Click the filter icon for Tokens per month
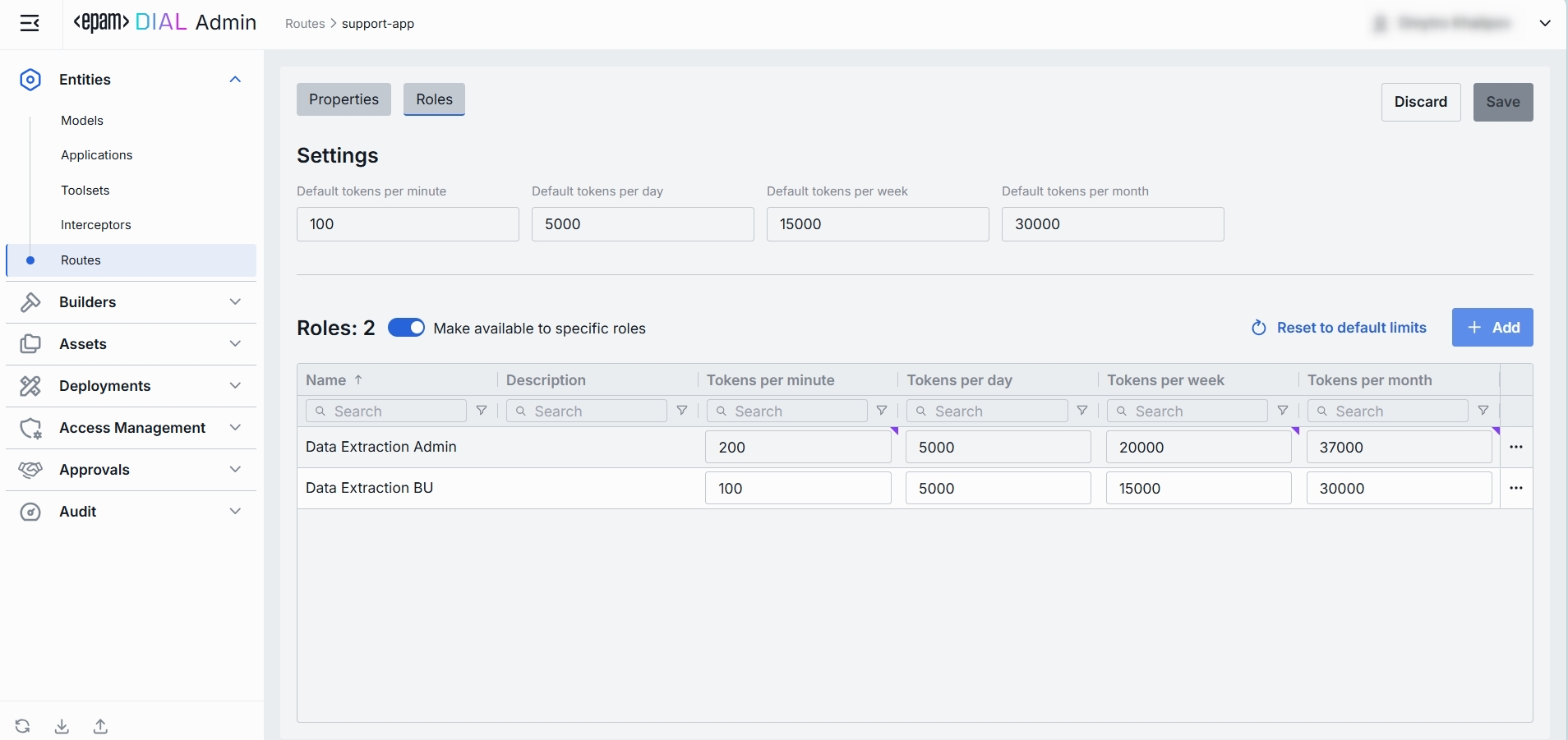 coord(1483,411)
